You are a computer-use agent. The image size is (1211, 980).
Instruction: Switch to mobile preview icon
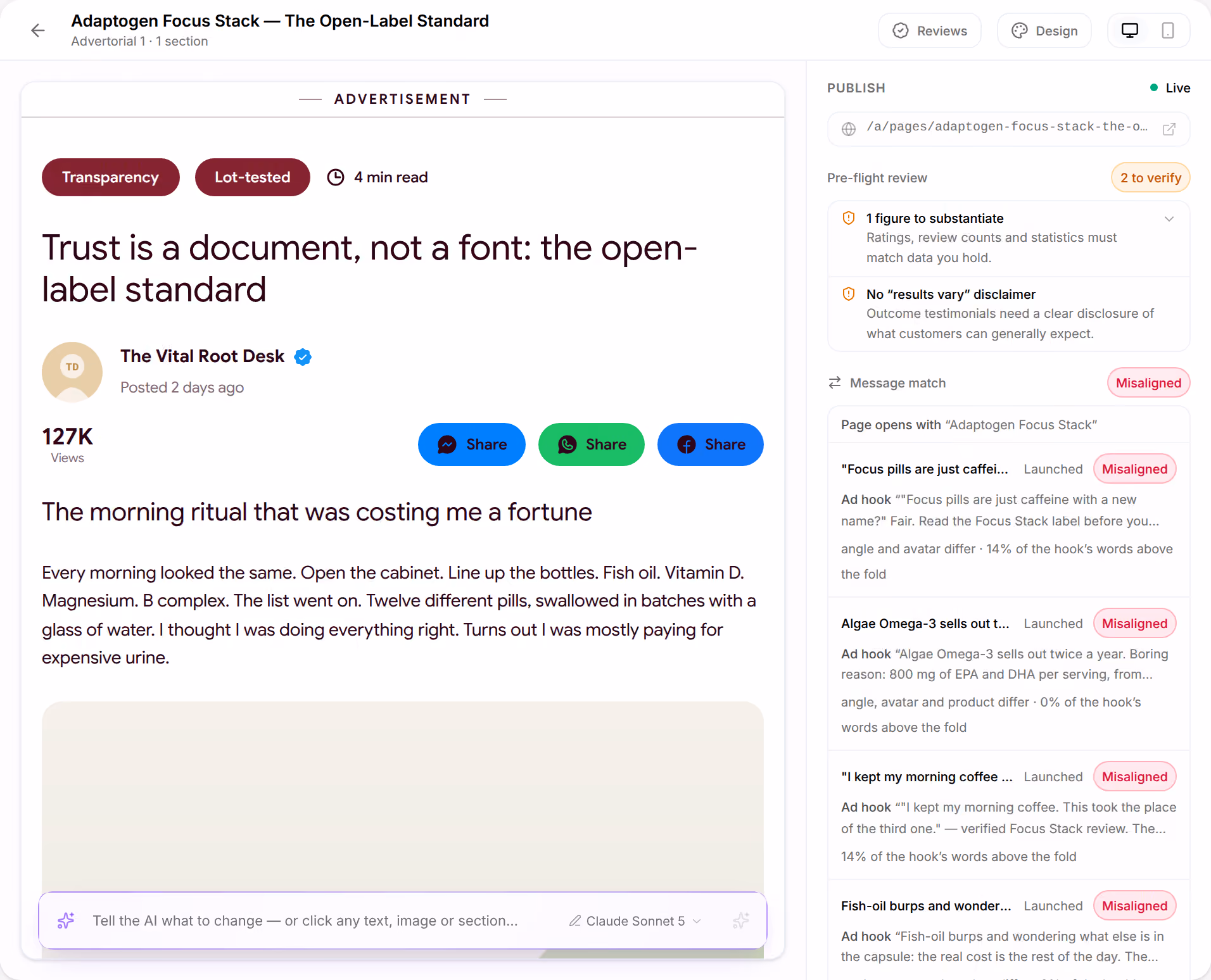pyautogui.click(x=1168, y=30)
